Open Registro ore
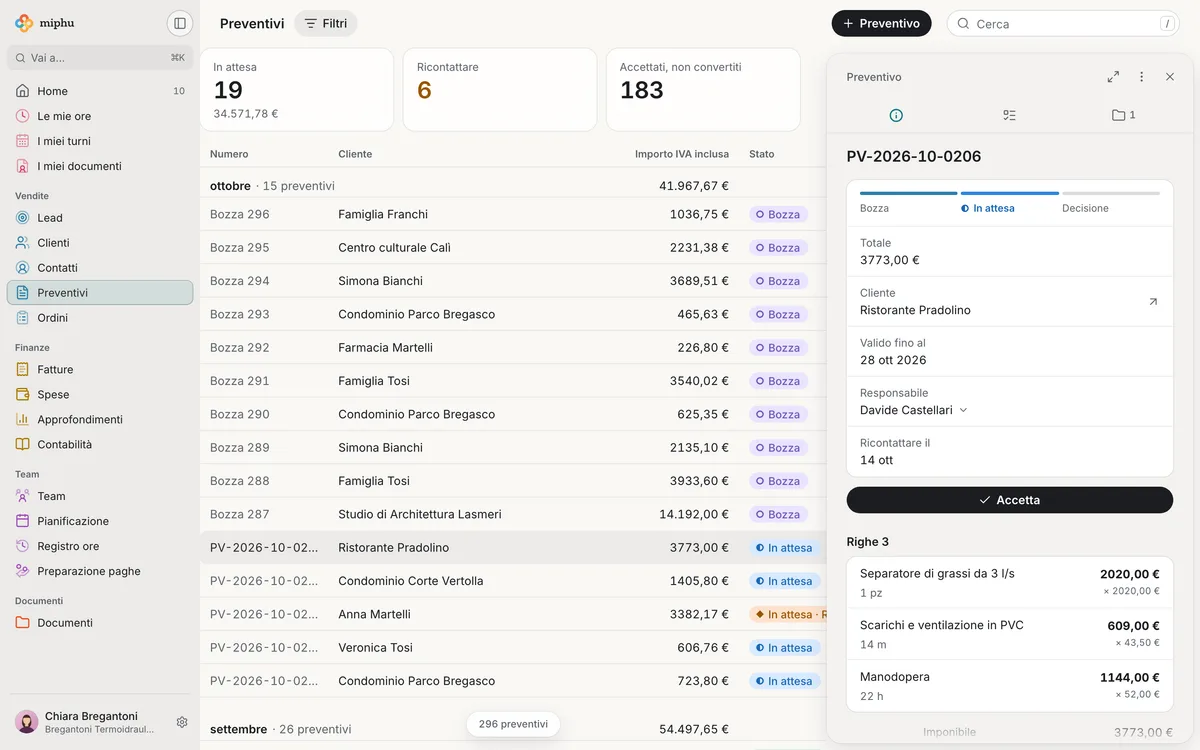 100,546
